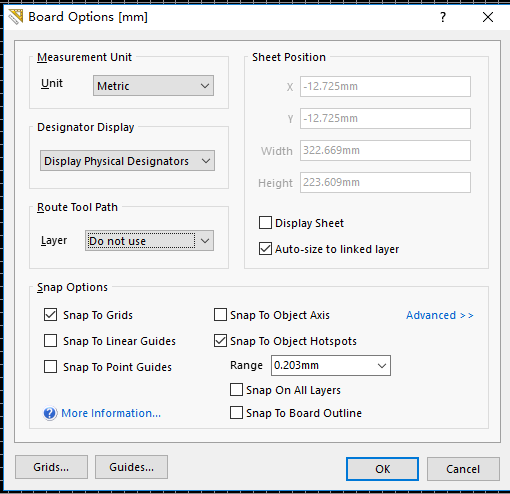Expand the Advanced >> snap options
This screenshot has width=510, height=494.
pos(440,315)
